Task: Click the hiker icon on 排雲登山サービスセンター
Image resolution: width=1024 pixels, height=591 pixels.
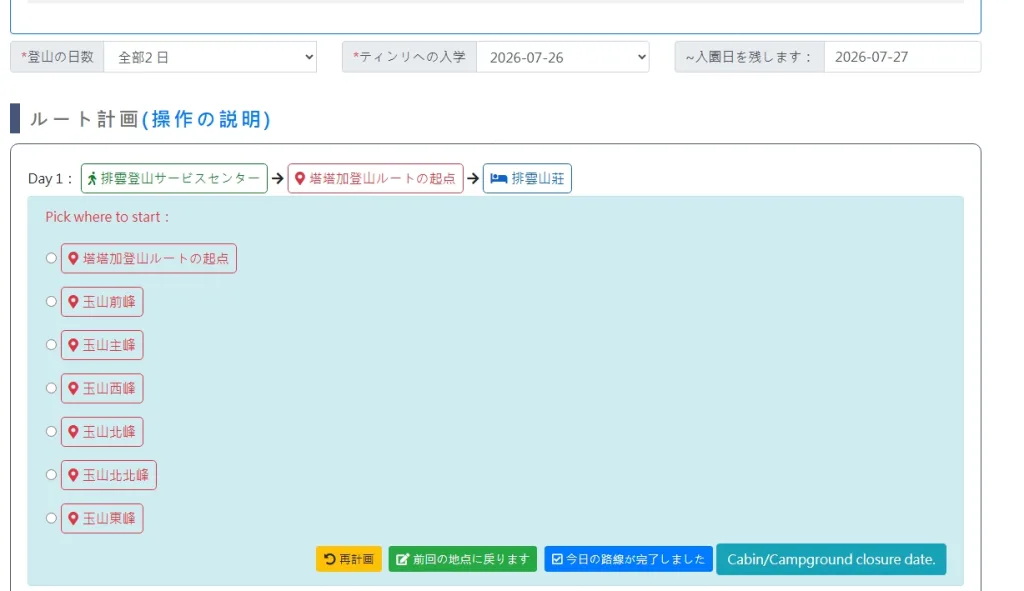Action: tap(92, 178)
